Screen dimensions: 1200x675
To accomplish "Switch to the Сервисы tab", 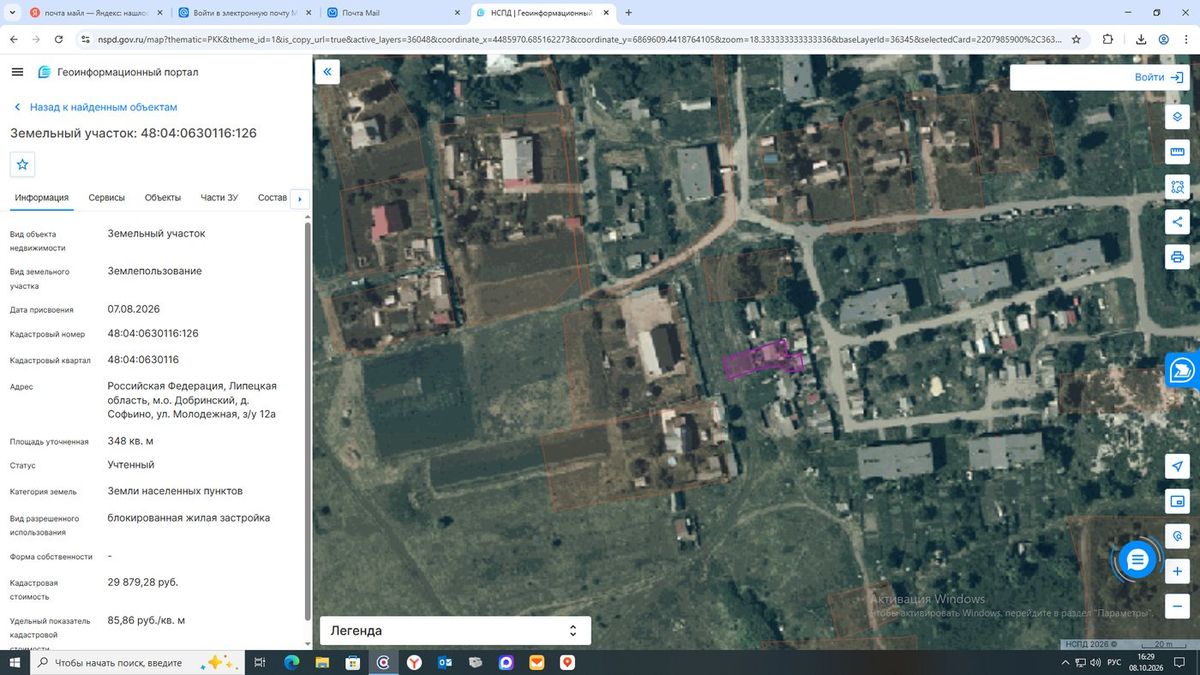I will point(106,198).
